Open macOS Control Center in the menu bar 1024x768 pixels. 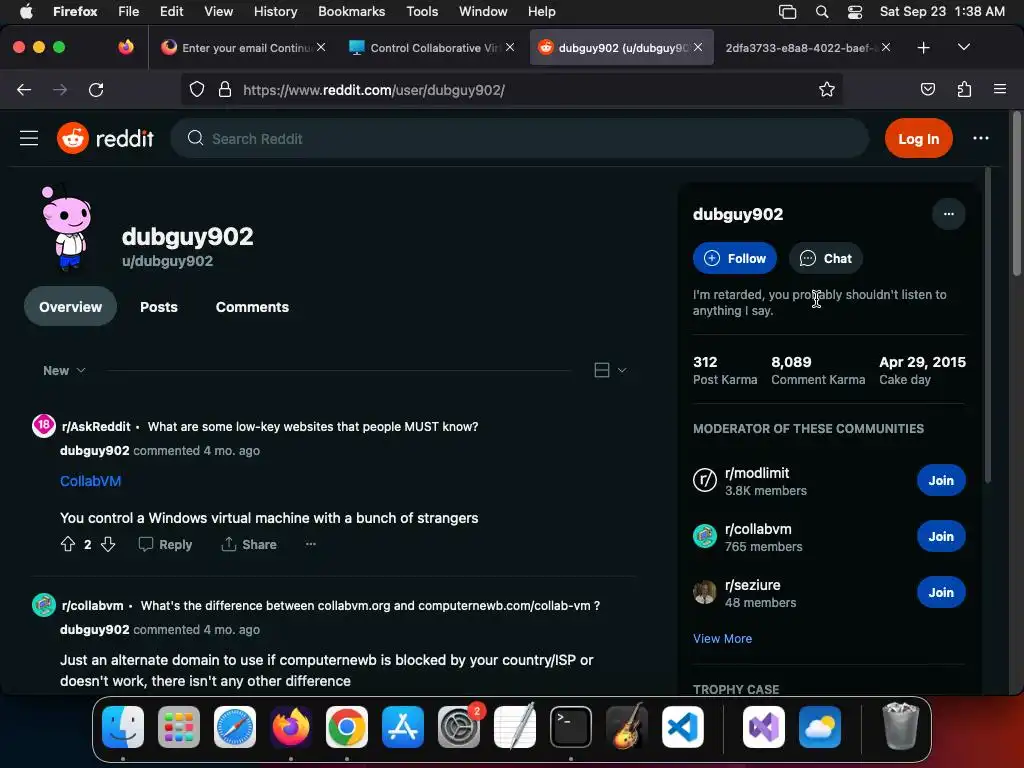click(854, 12)
